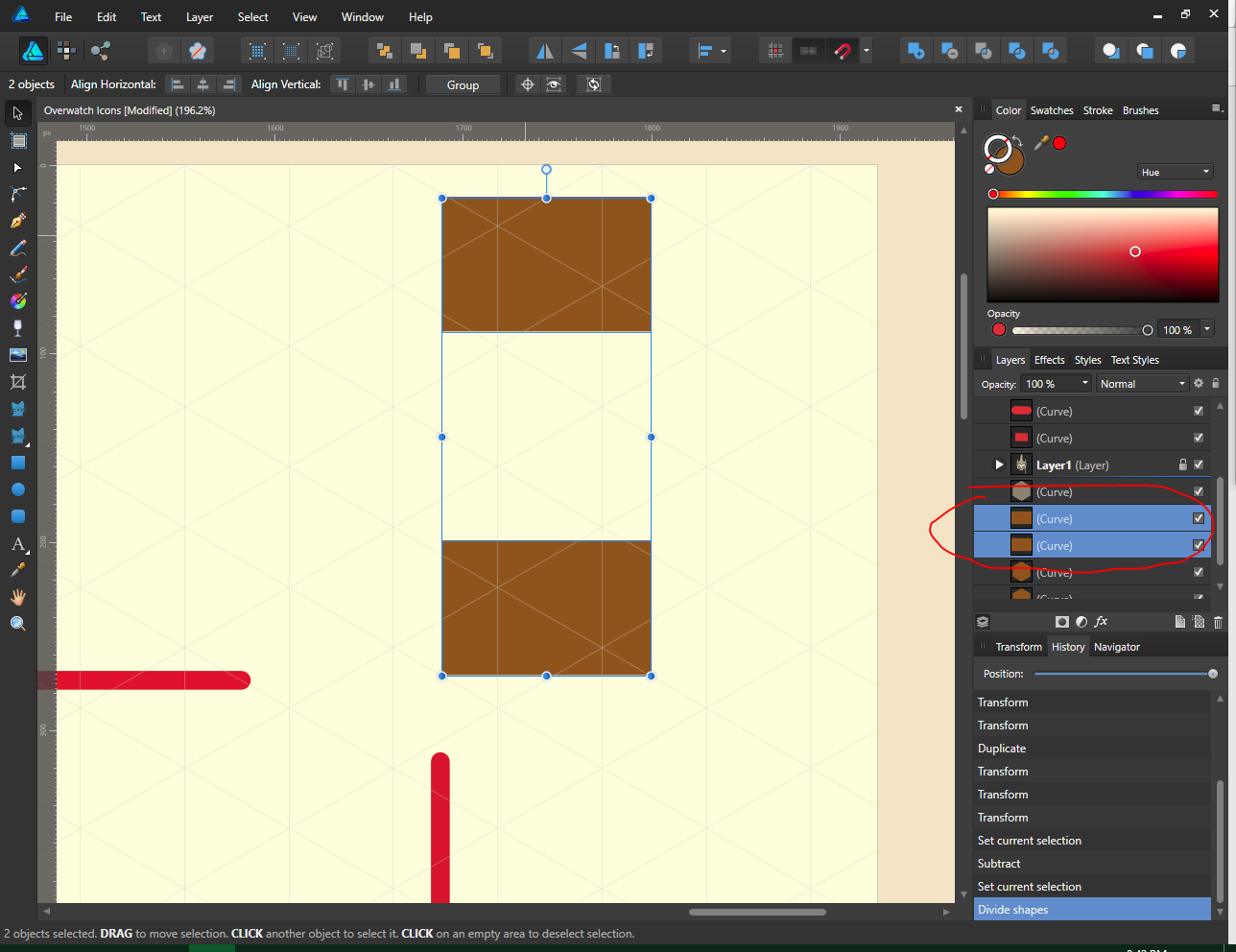Delete layer with trash icon
Image resolution: width=1236 pixels, height=952 pixels.
pyautogui.click(x=1218, y=622)
